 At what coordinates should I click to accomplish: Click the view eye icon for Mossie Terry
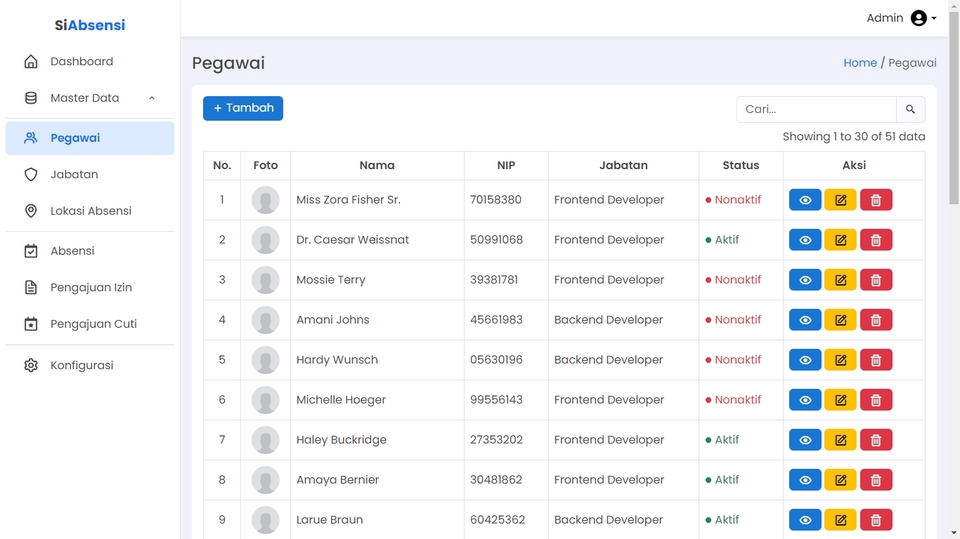(x=805, y=280)
